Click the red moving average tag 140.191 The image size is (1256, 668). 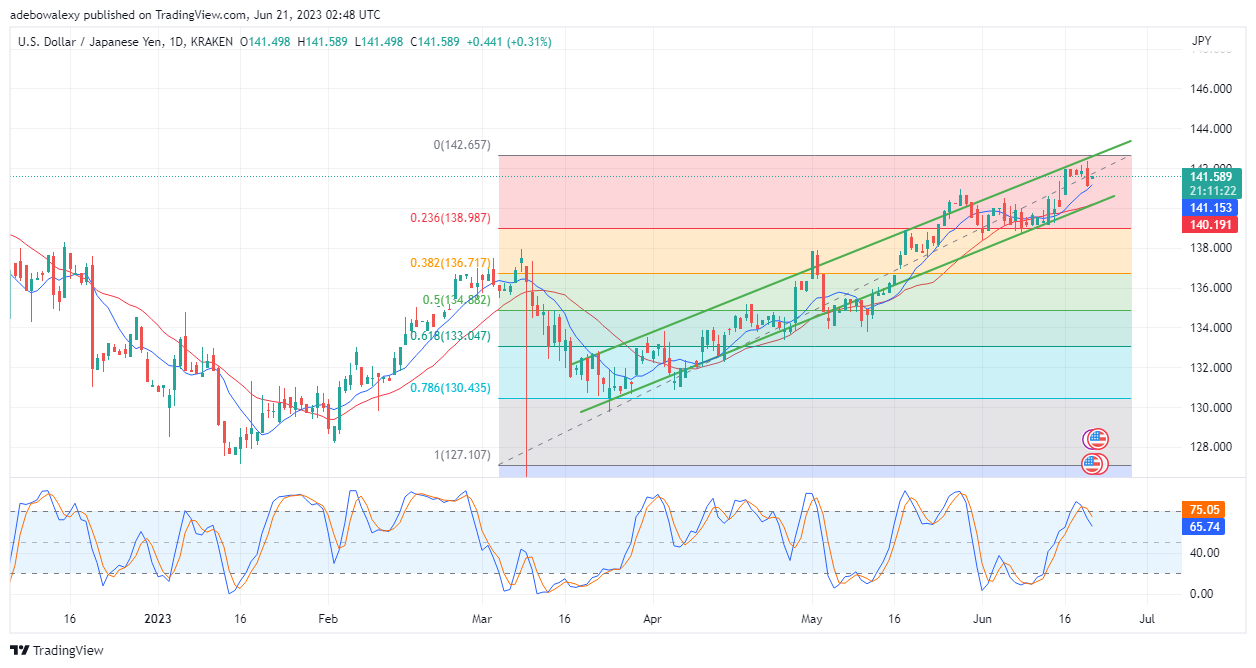[x=1208, y=226]
